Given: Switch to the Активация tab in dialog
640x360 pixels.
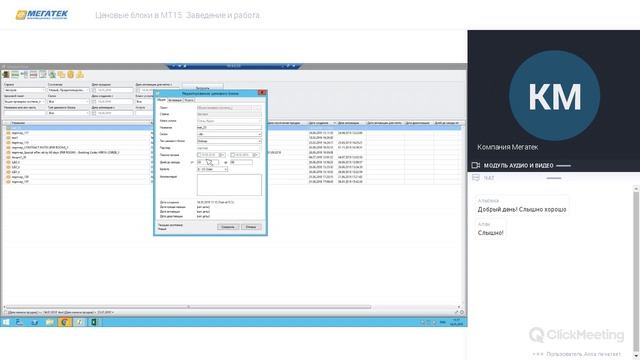Looking at the screenshot, I should [175, 100].
